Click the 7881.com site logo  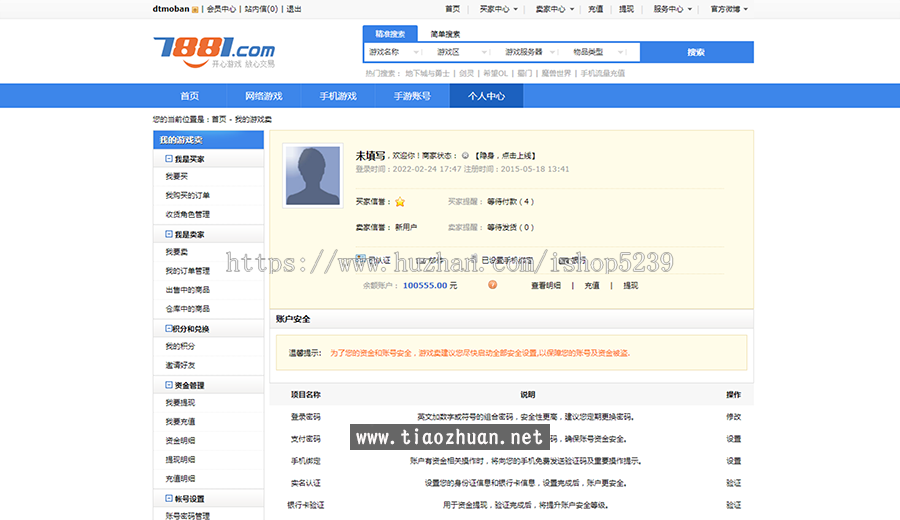[213, 50]
